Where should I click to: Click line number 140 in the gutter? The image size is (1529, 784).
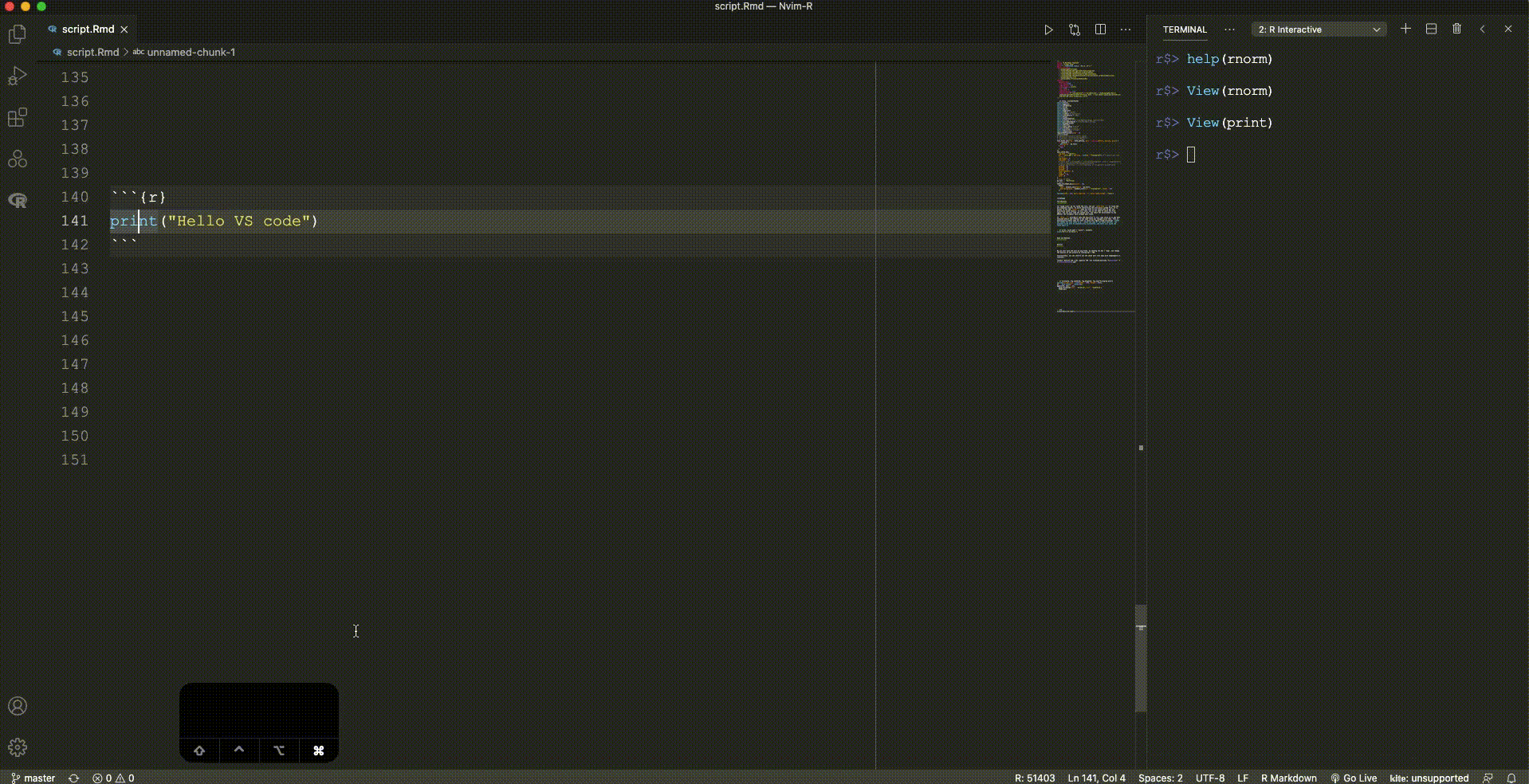(75, 197)
